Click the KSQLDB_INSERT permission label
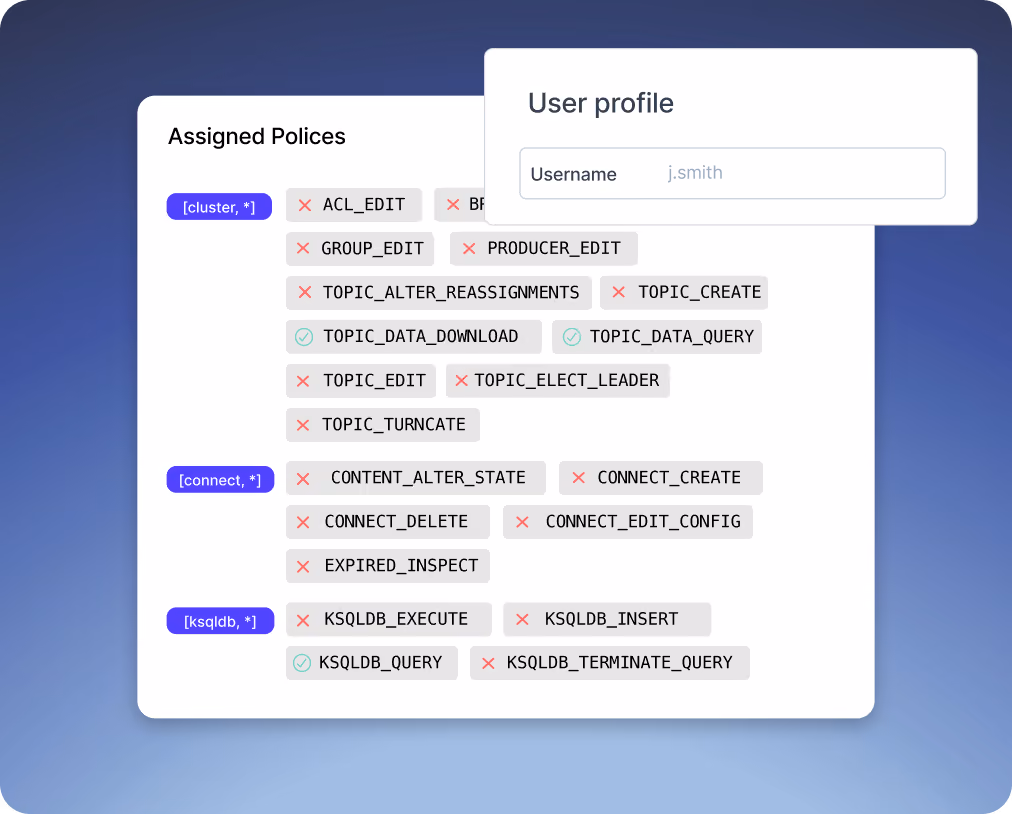 click(611, 619)
